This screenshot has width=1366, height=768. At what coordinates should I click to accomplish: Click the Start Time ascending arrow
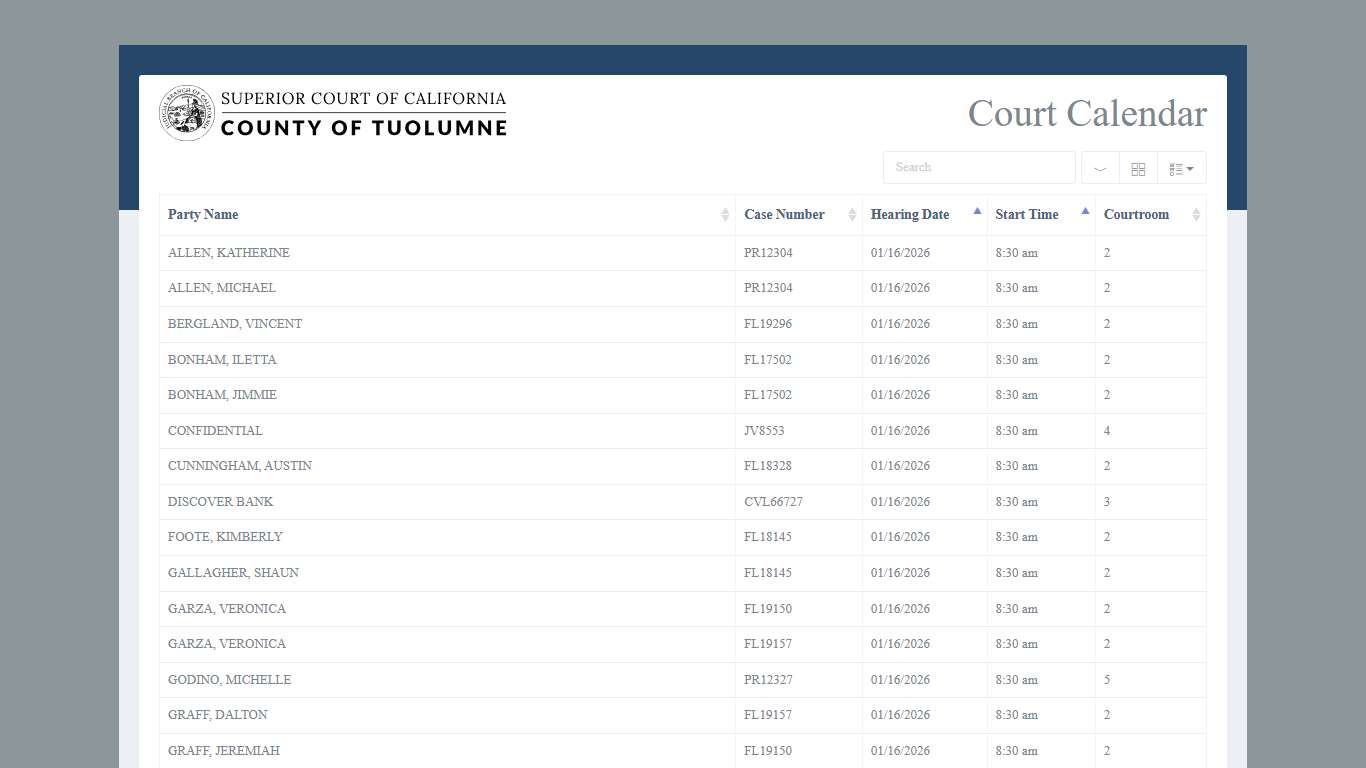click(1085, 211)
